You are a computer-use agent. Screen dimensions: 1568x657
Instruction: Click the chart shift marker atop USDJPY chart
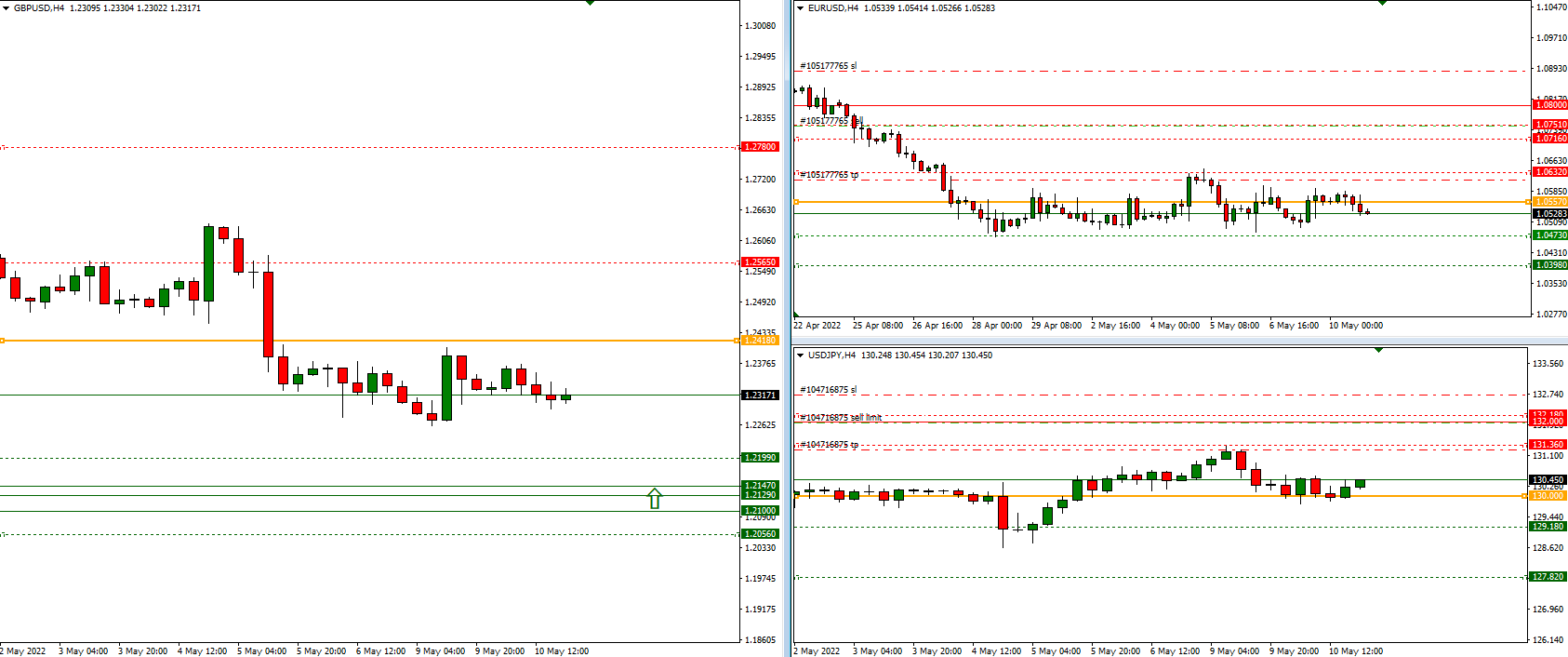click(1378, 350)
